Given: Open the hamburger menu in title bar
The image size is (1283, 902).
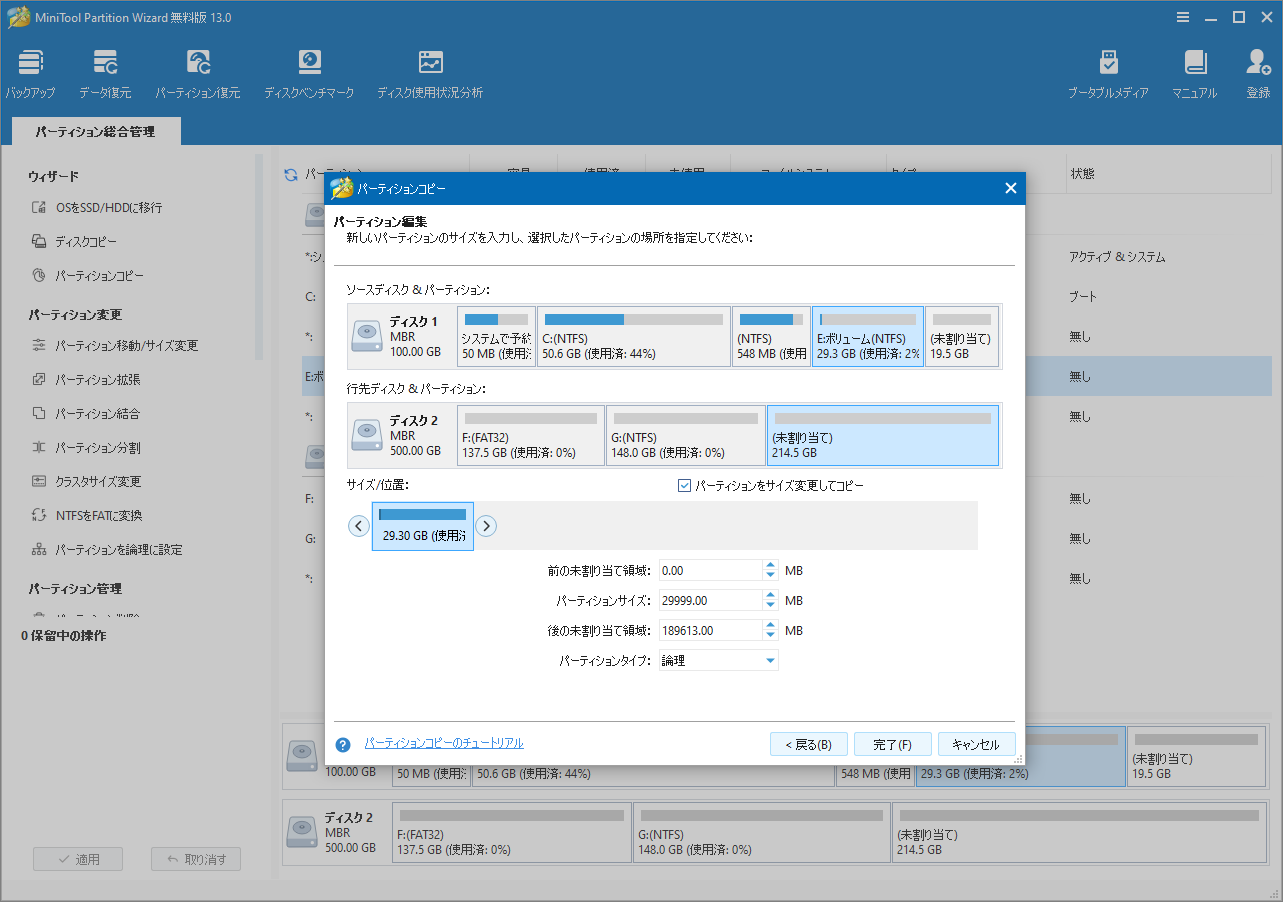Looking at the screenshot, I should click(1183, 17).
